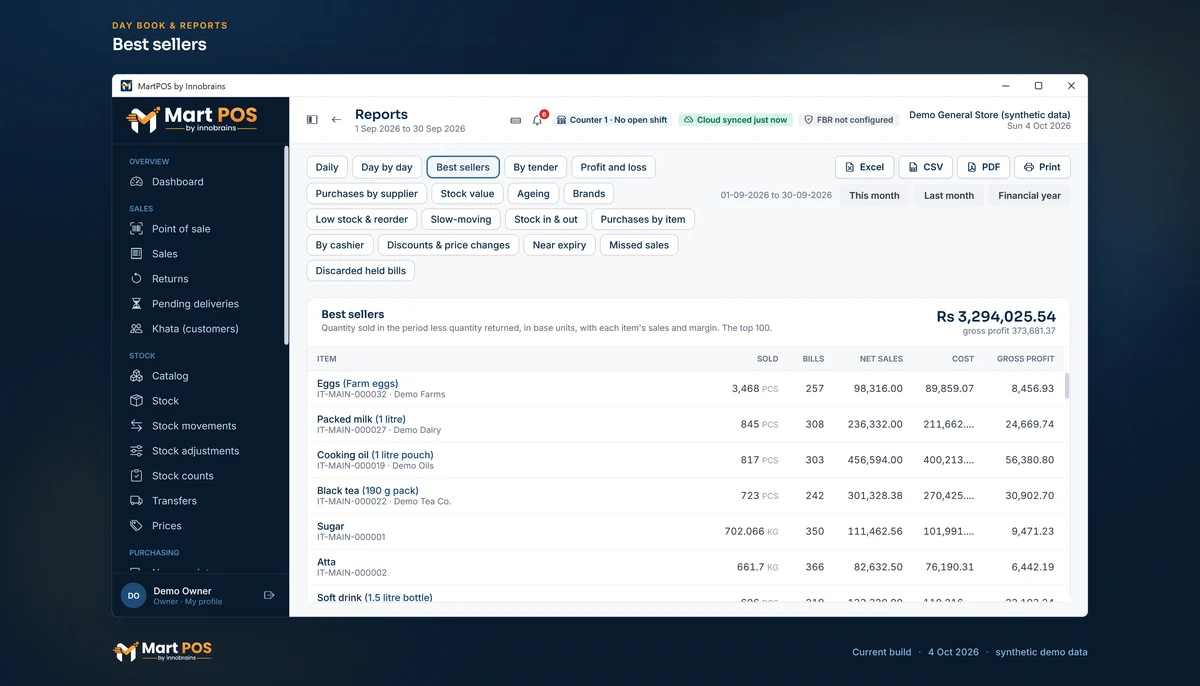Screen dimensions: 1200x686
Task: Open My profile link under Demo Owner
Action: [204, 602]
